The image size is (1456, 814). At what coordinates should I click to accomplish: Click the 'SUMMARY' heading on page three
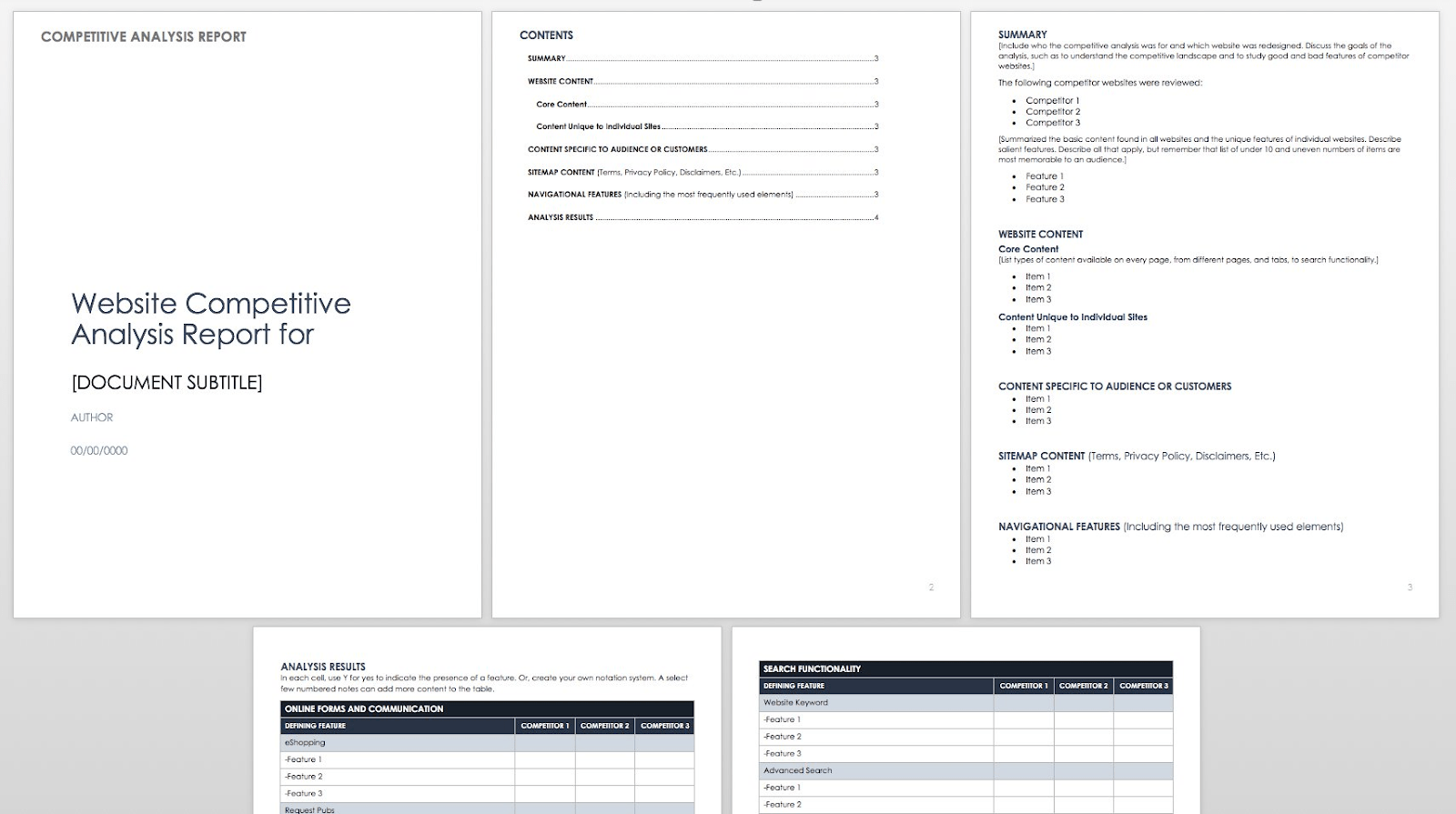[1022, 35]
